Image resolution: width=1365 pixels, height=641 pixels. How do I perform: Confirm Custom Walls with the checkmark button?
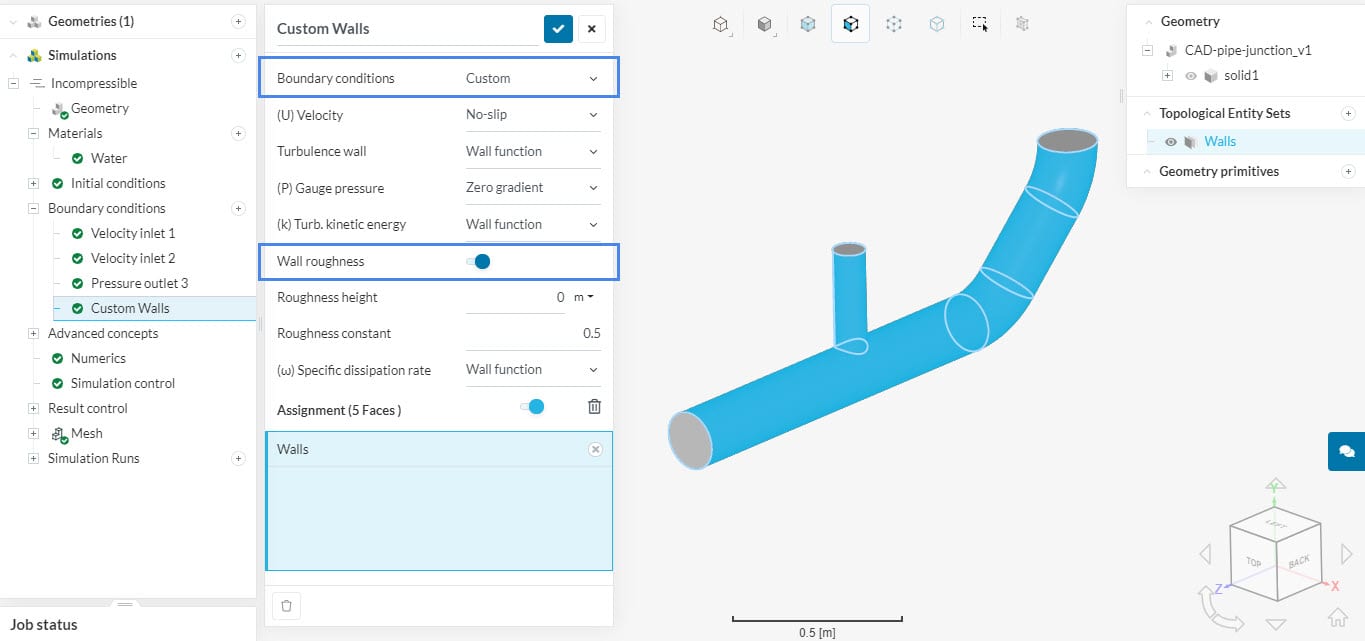coord(558,29)
